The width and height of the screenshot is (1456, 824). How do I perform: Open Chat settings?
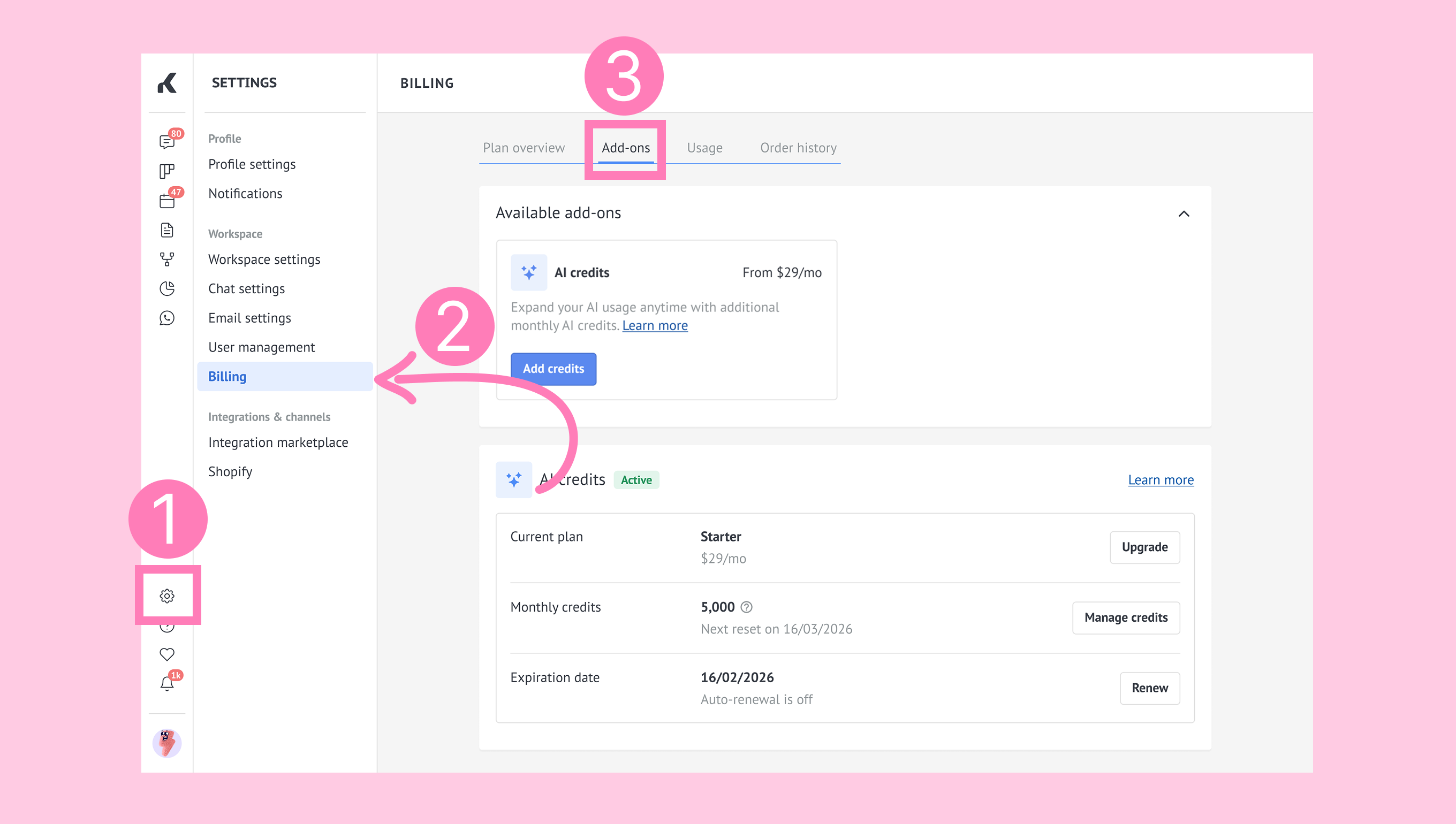click(246, 288)
